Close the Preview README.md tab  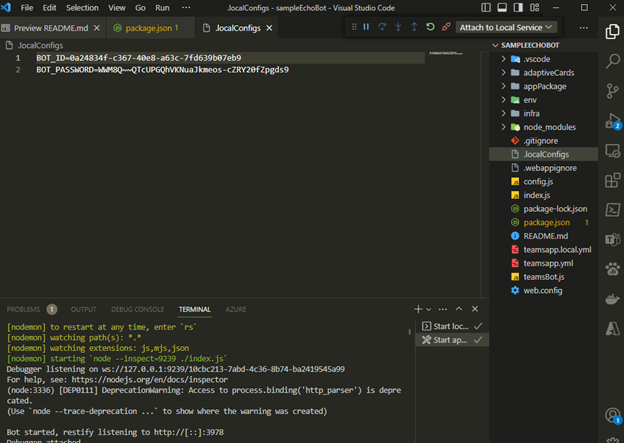click(x=97, y=28)
